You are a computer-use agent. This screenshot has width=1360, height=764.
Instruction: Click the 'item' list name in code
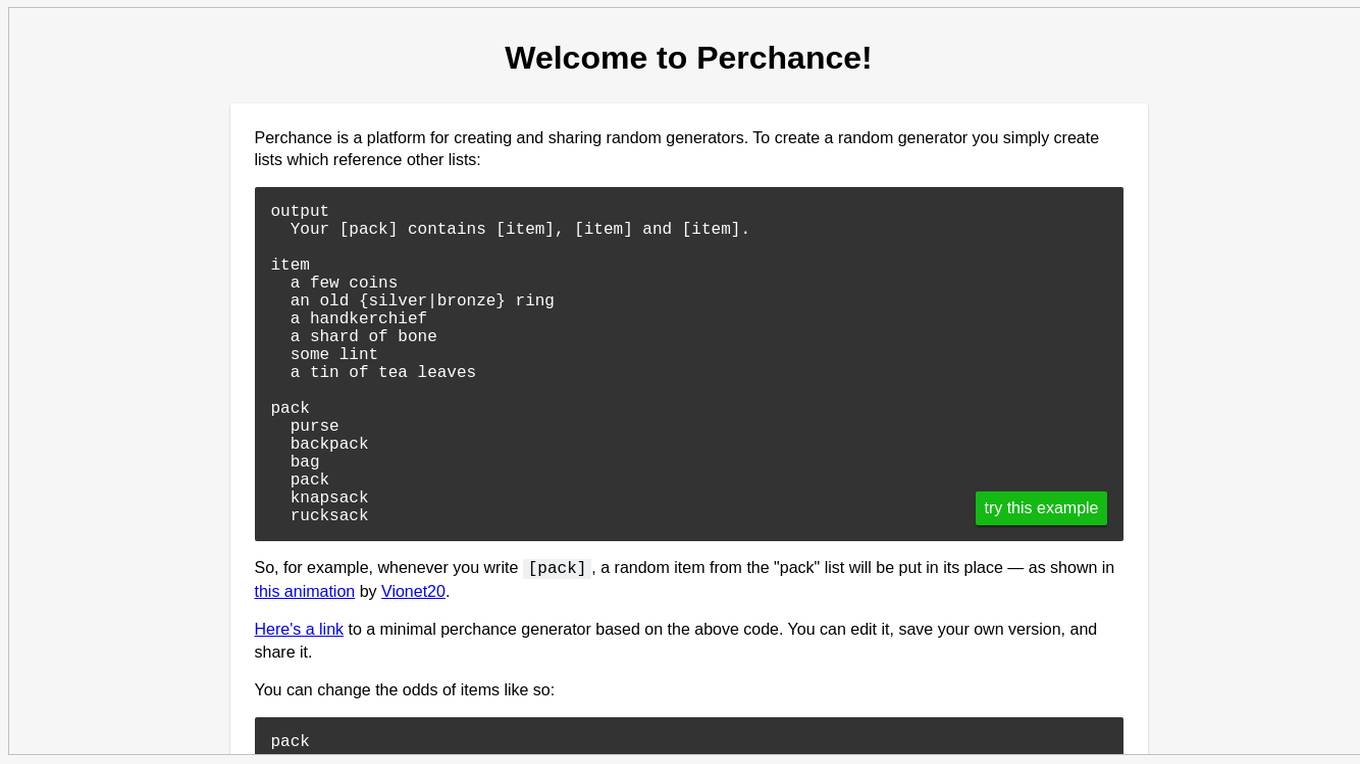tap(290, 265)
